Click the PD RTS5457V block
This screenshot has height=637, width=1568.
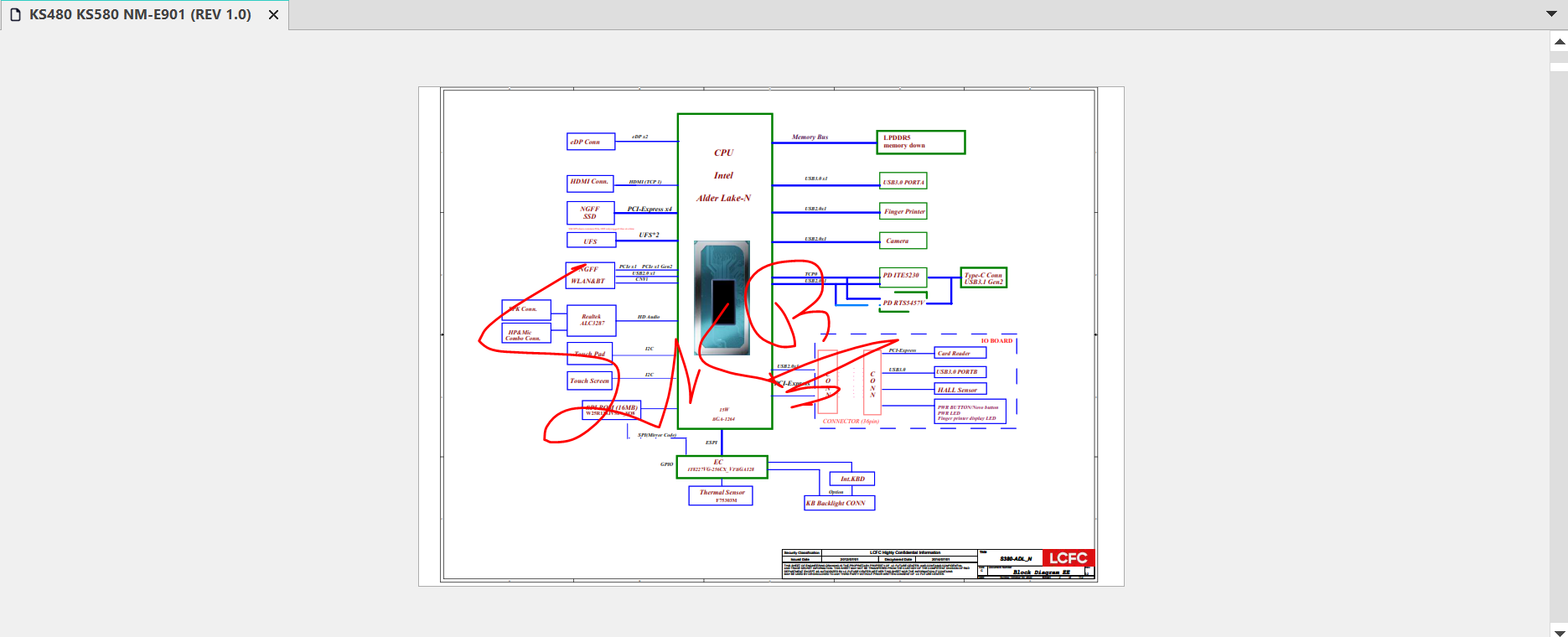pos(903,303)
